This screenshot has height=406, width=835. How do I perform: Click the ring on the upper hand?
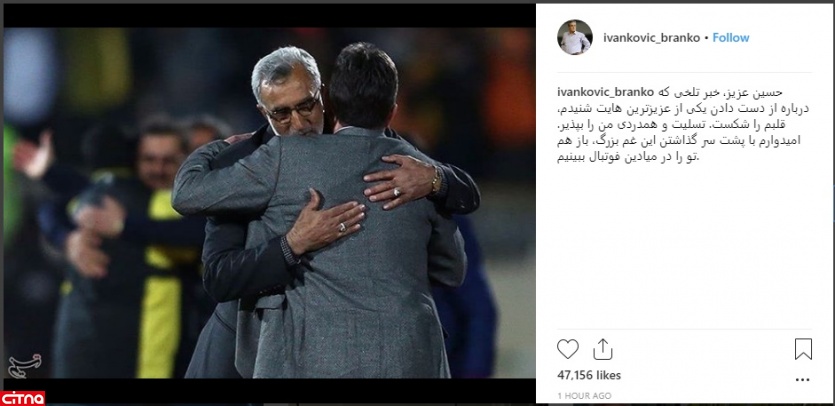396,192
